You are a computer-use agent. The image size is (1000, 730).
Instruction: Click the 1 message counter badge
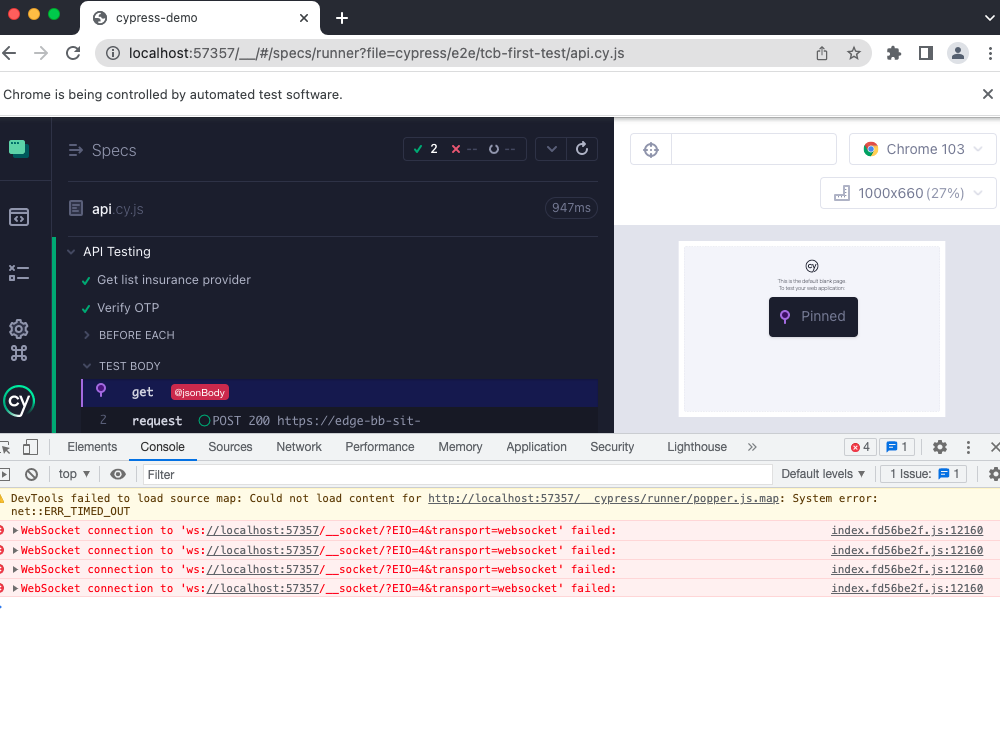(x=897, y=447)
